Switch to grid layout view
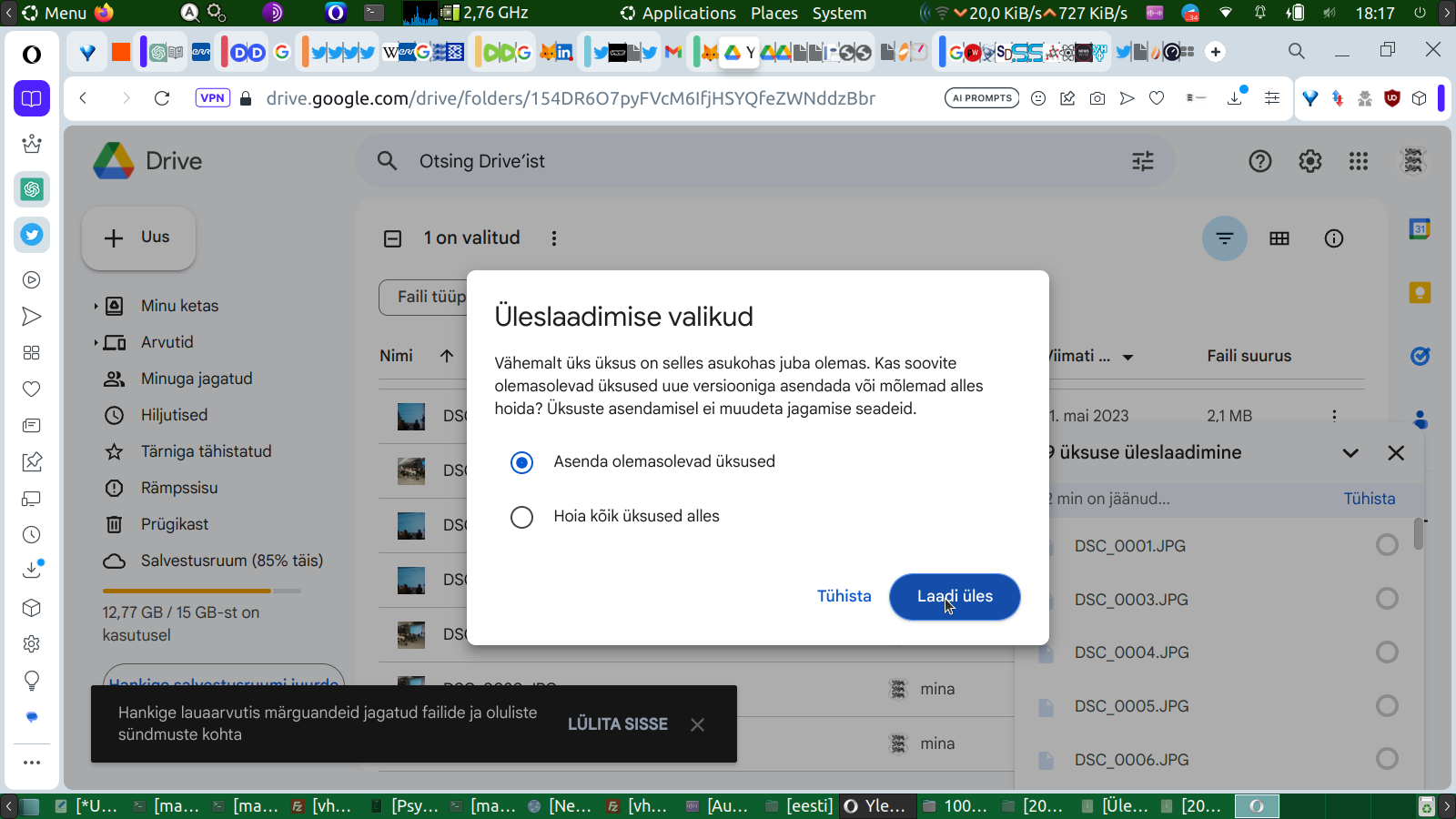 tap(1279, 238)
